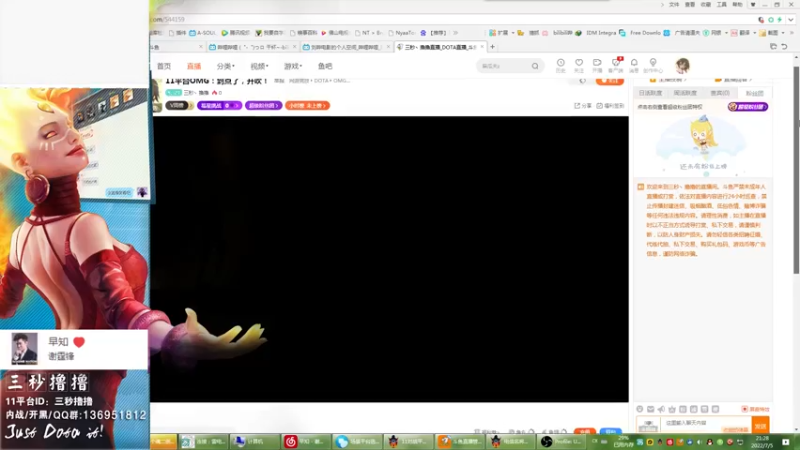Switch to the 粉丝团 tab
800x450 pixels.
(755, 93)
